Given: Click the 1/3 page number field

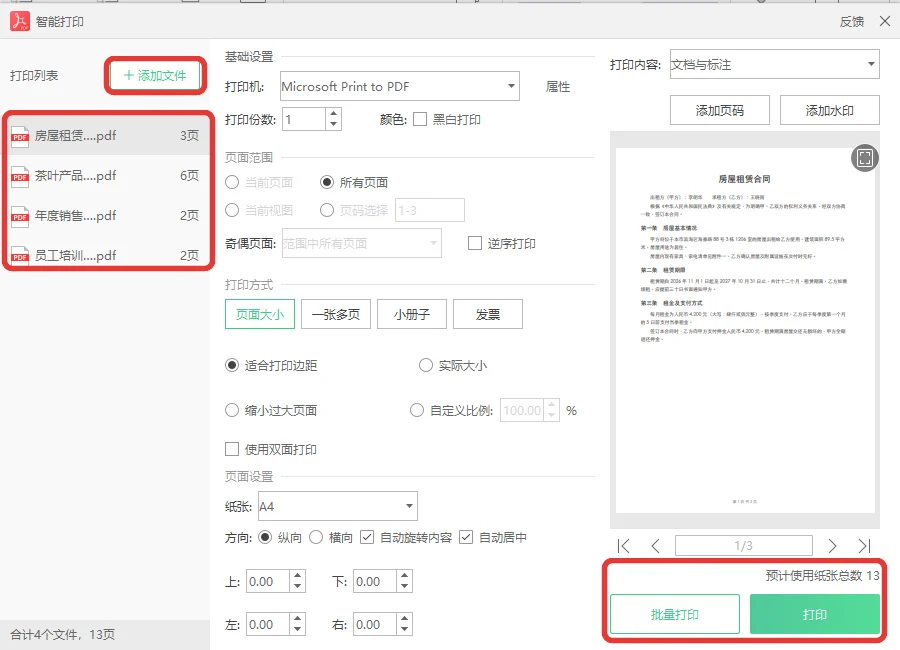Looking at the screenshot, I should click(x=744, y=545).
